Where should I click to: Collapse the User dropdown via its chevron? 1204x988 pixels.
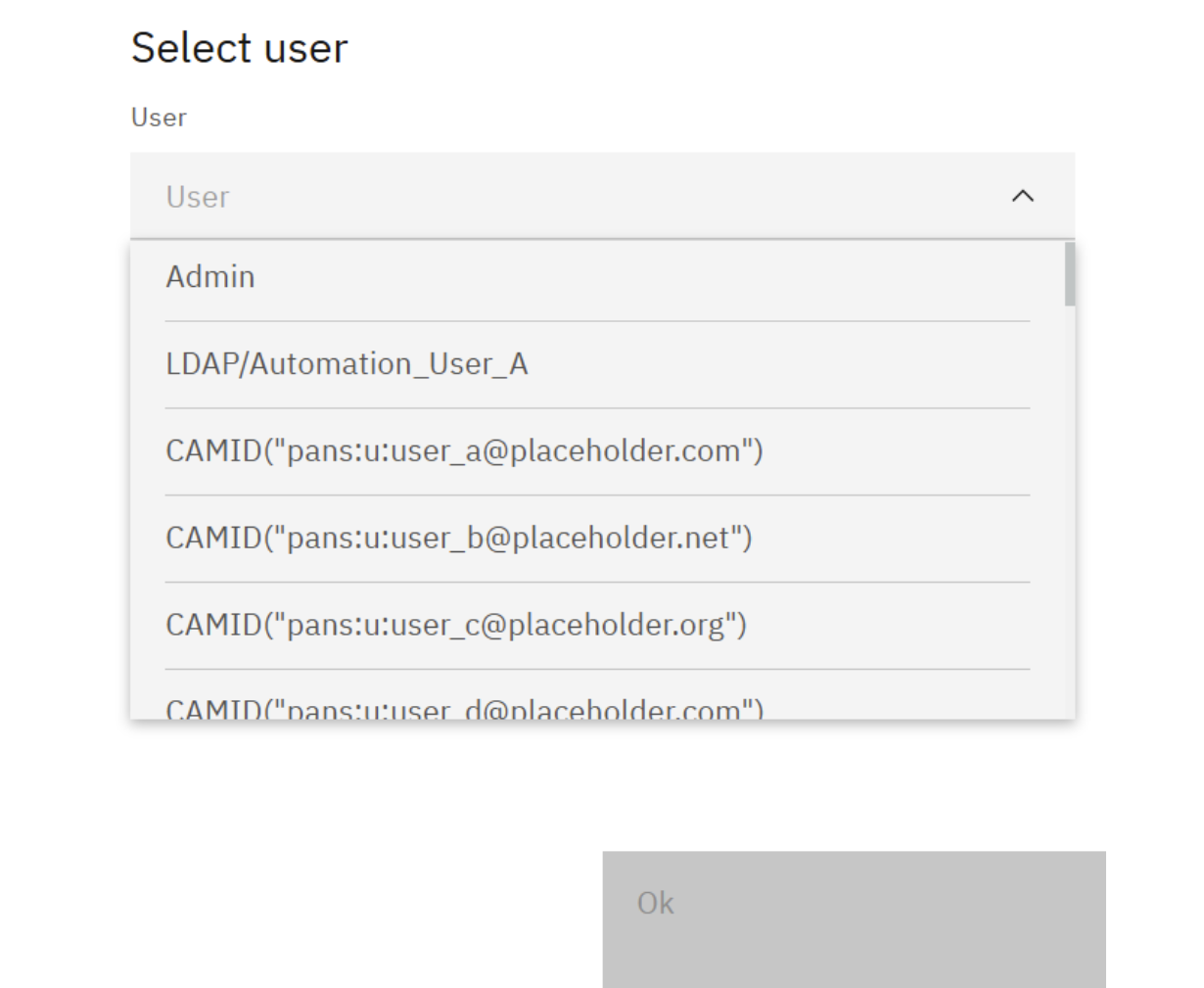tap(1025, 196)
